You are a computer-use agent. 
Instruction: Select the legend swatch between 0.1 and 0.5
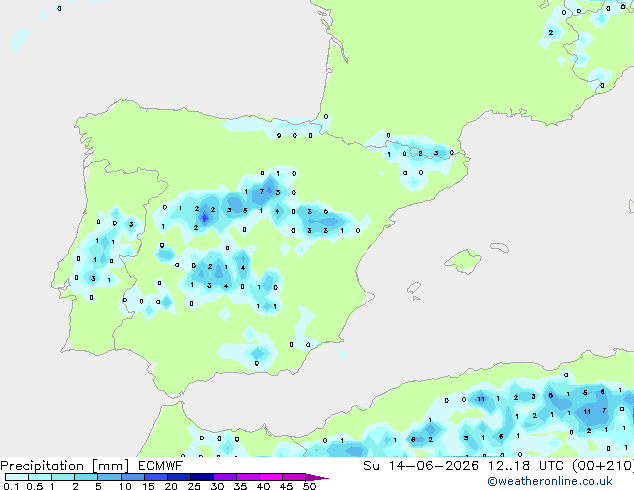coord(17,477)
